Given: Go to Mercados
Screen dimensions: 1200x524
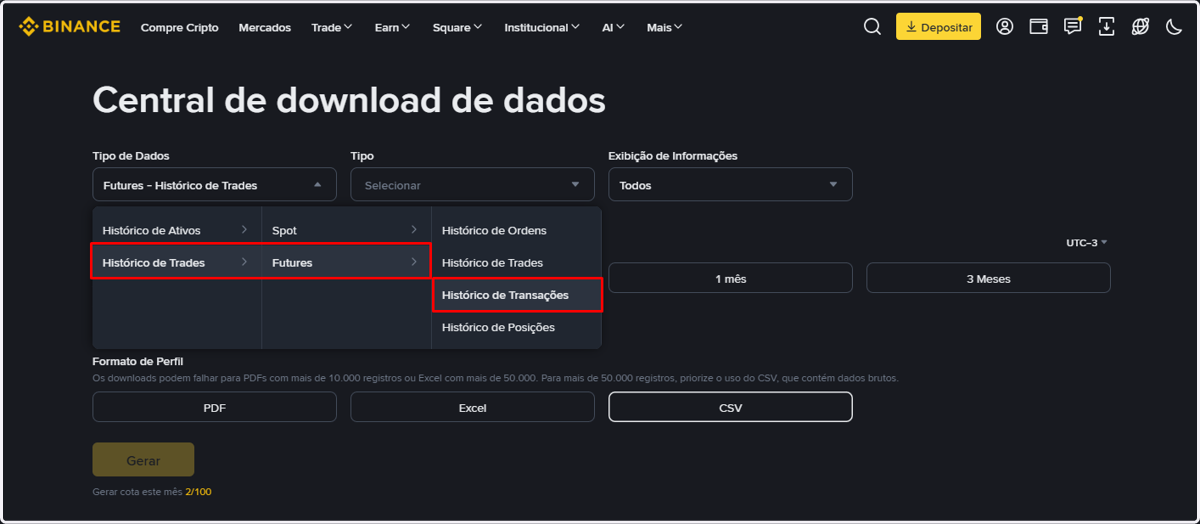Looking at the screenshot, I should 265,28.
